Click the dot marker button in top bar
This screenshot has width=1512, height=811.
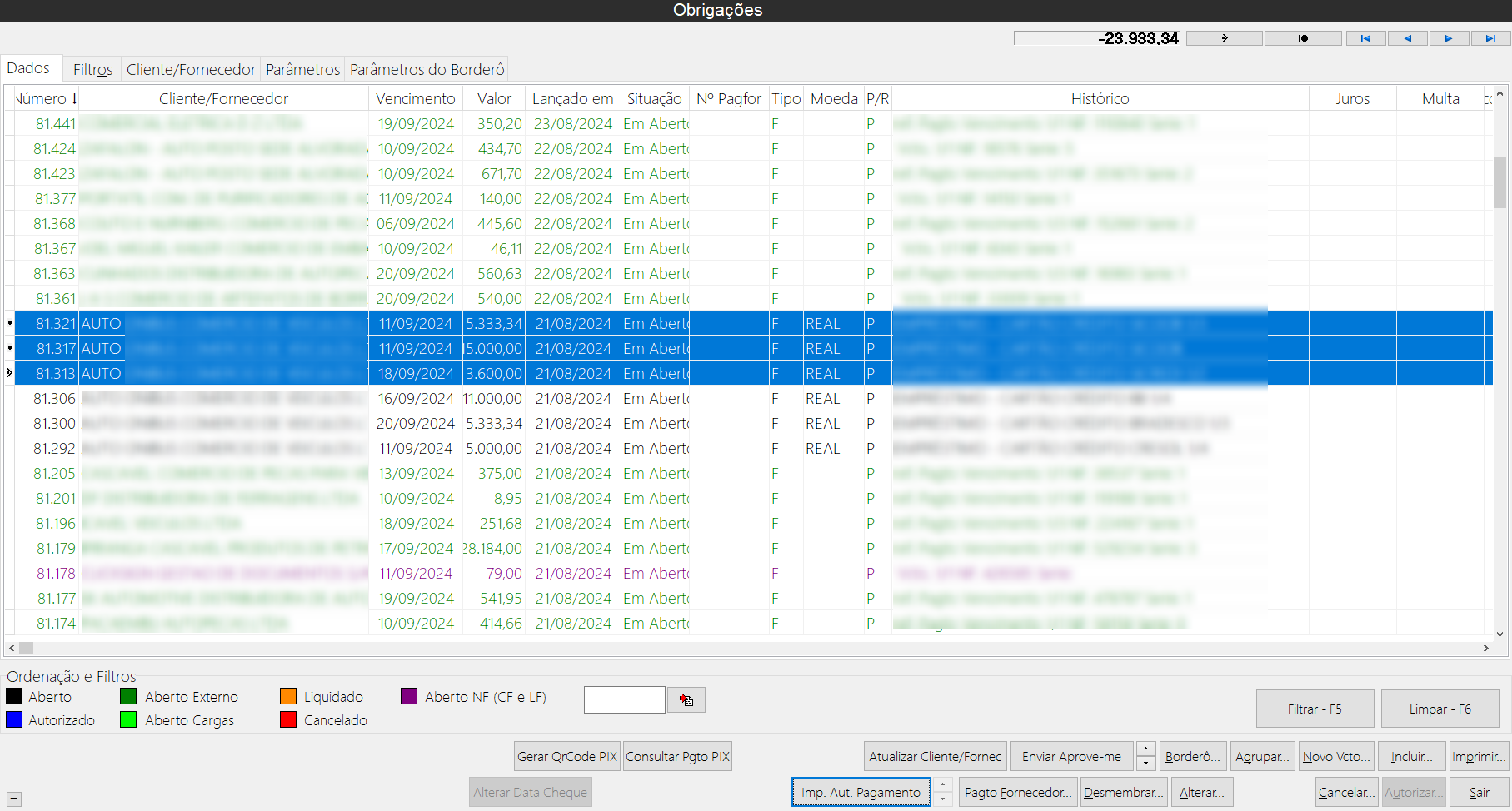tap(1303, 38)
